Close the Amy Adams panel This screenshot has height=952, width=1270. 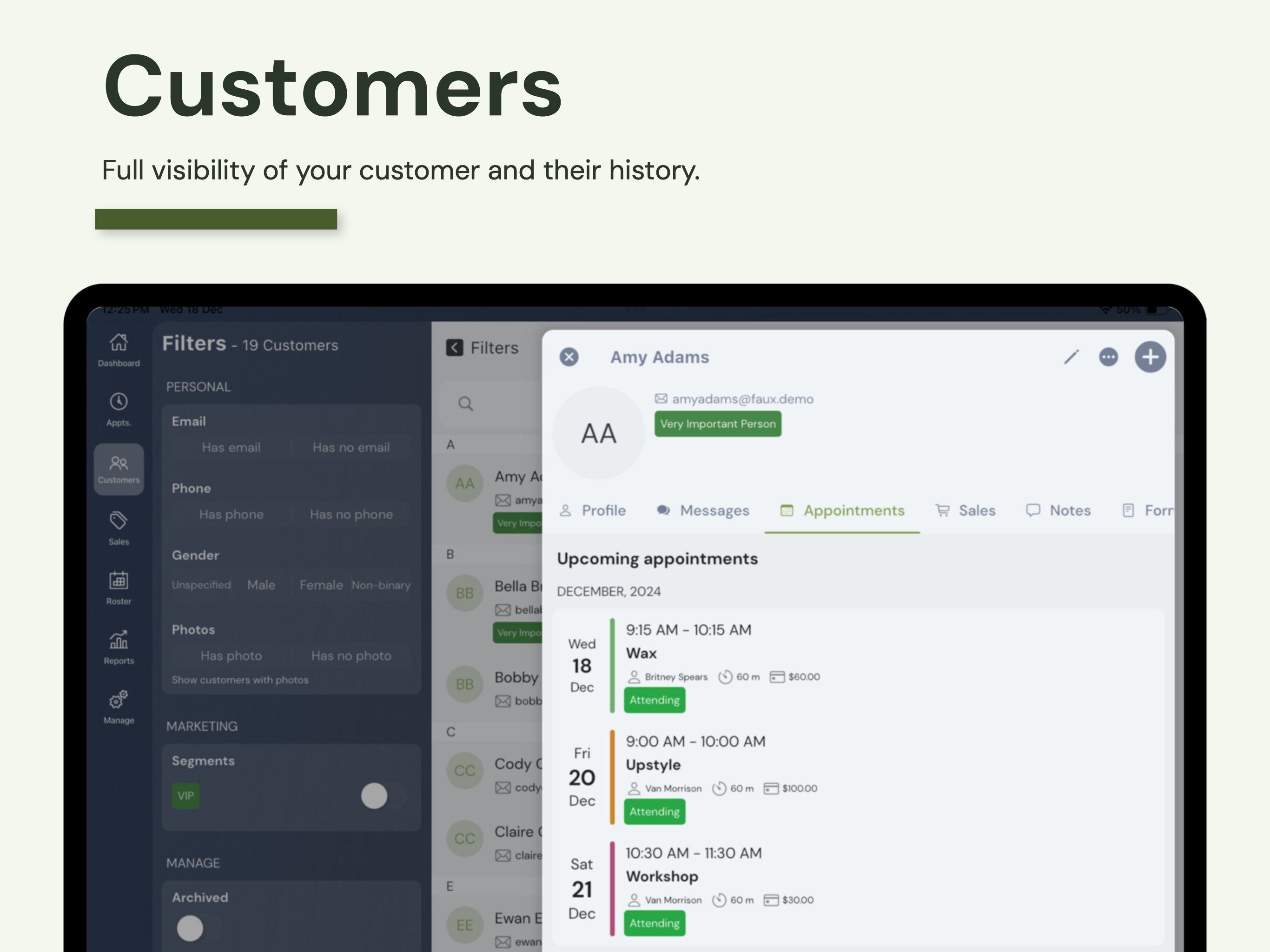pyautogui.click(x=569, y=357)
